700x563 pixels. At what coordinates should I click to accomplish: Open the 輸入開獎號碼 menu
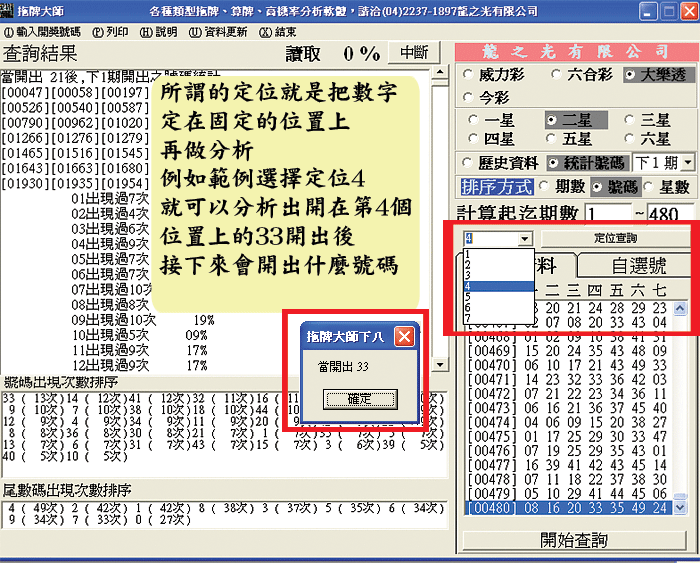(42, 32)
